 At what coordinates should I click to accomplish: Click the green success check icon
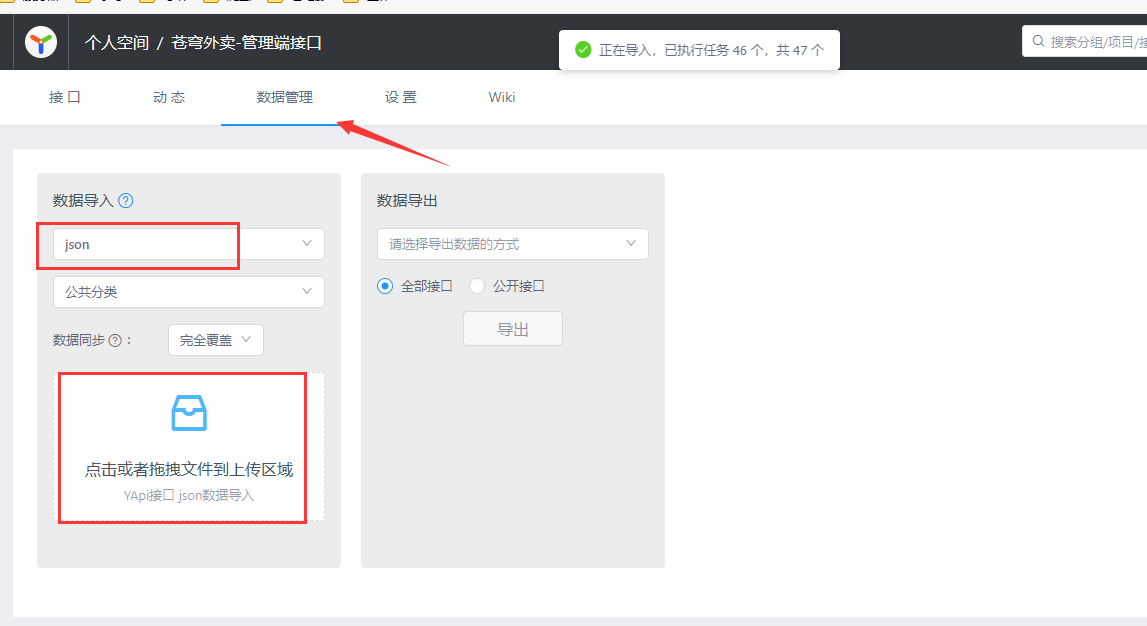pos(583,50)
